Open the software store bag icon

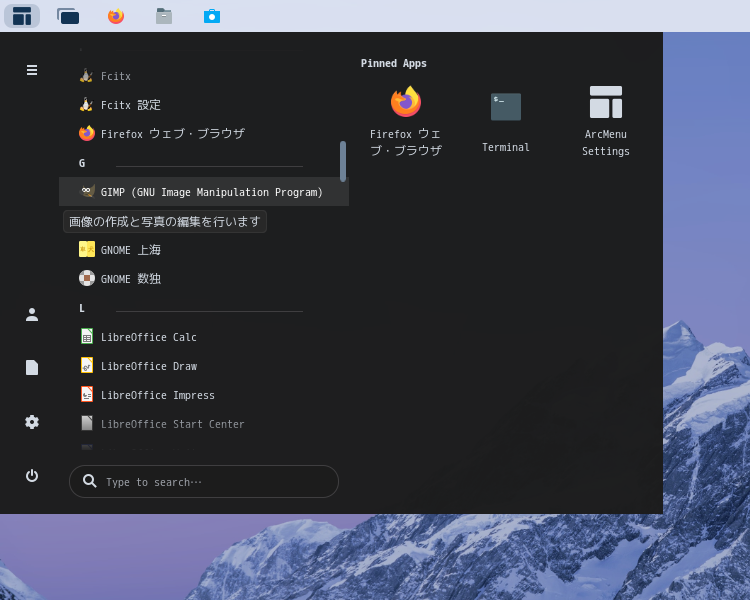(212, 16)
